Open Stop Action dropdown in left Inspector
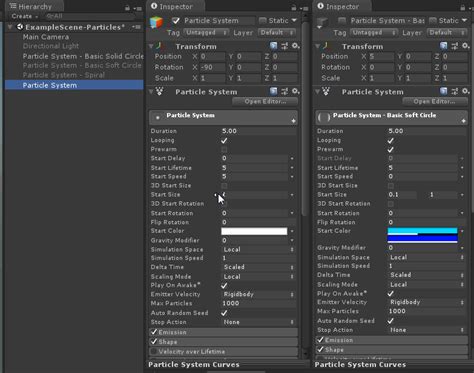 tap(258, 322)
